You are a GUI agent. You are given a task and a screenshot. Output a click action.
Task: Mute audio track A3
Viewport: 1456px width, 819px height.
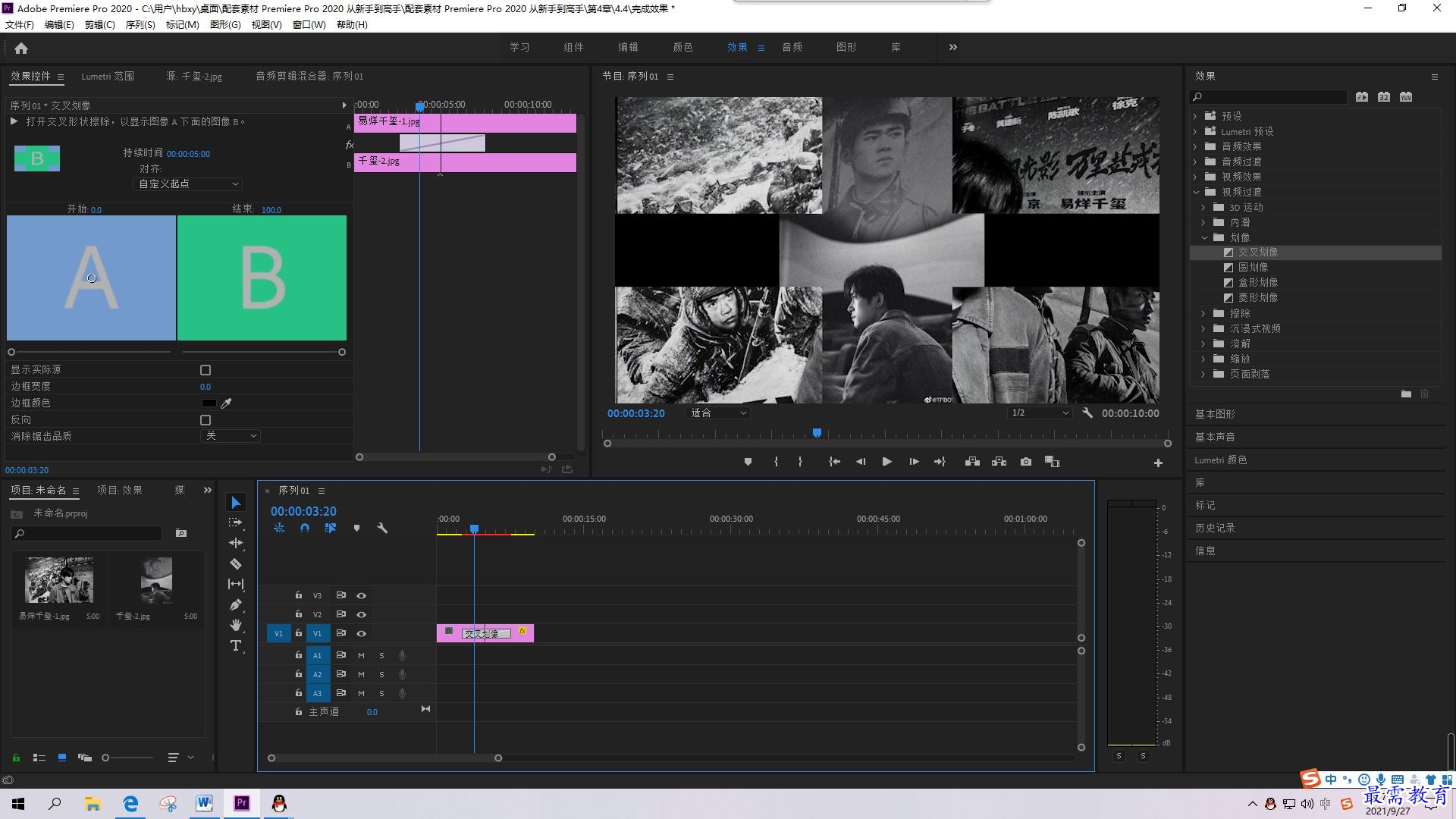(x=362, y=694)
